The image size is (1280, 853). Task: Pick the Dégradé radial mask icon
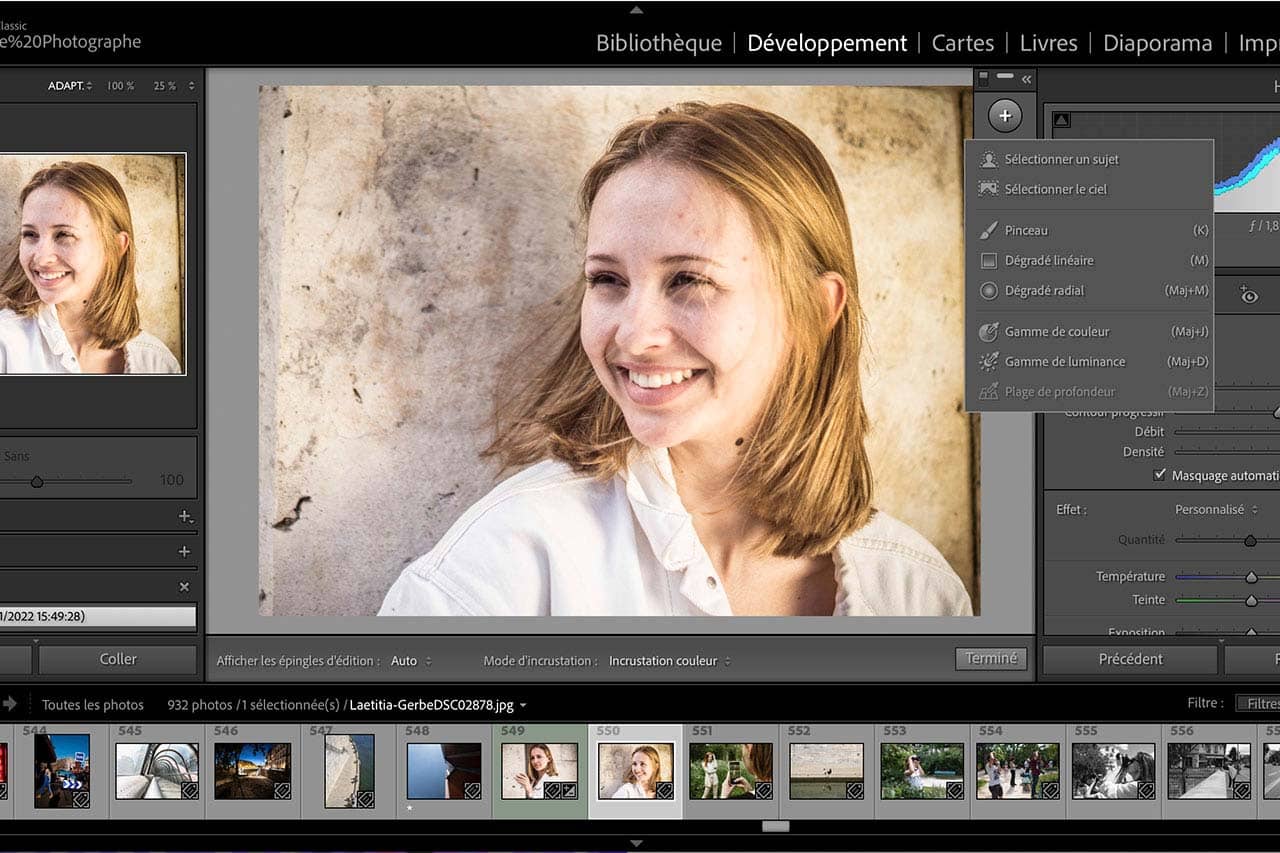pyautogui.click(x=988, y=291)
